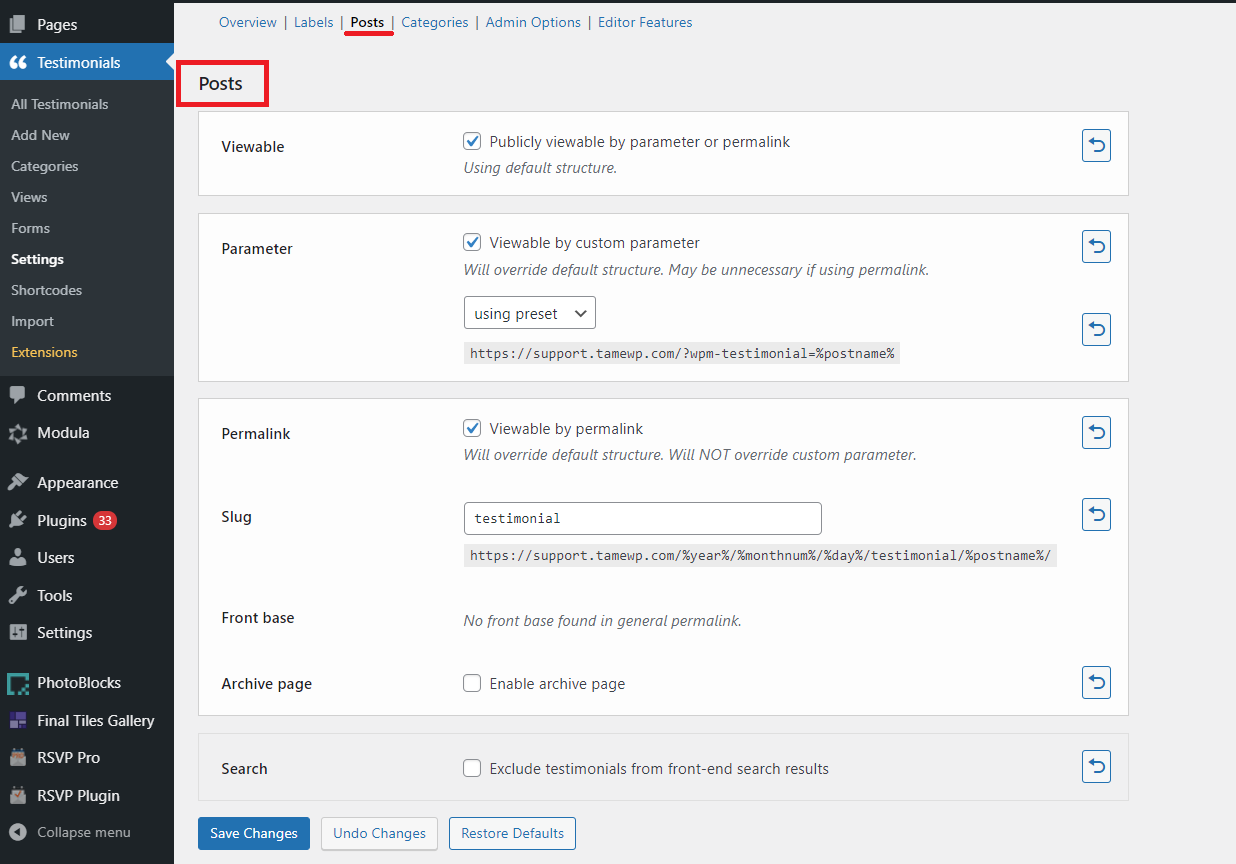Screen dimensions: 1236x864
Task: Open the Import submenu link
Action: click(33, 321)
